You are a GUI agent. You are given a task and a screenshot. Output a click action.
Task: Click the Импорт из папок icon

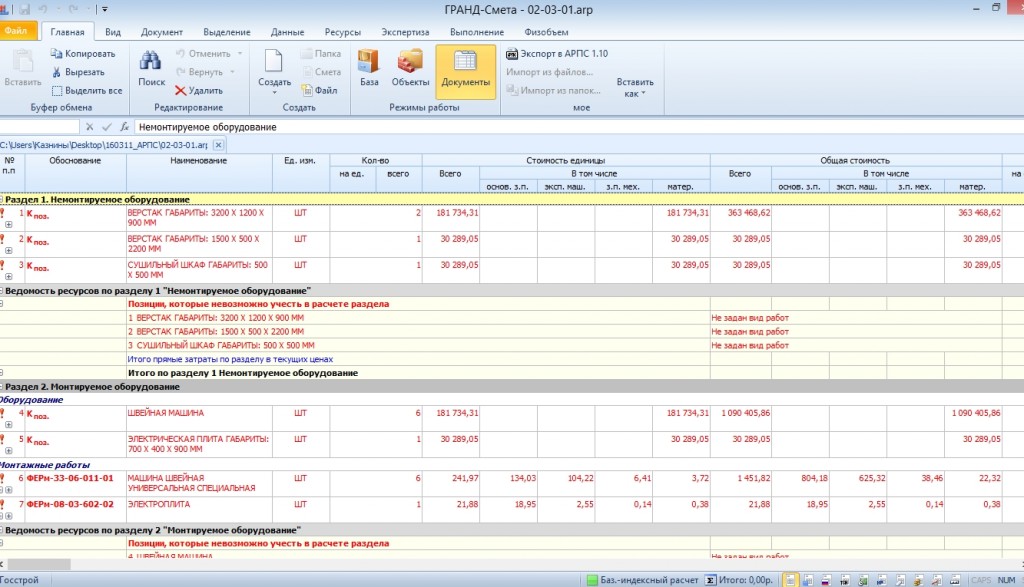[512, 90]
